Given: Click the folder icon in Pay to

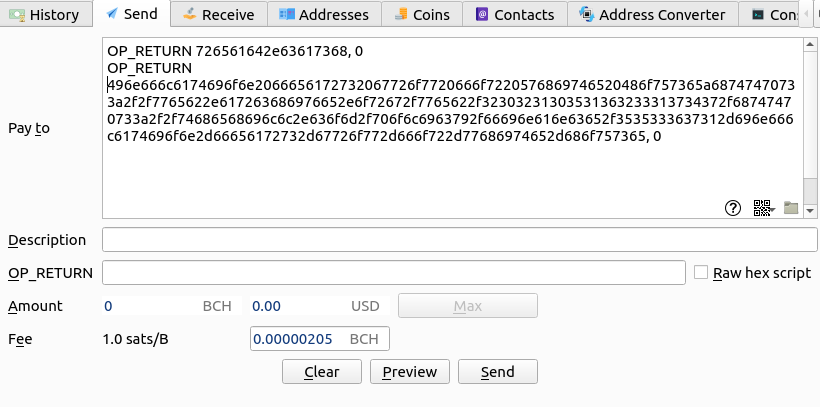Looking at the screenshot, I should (x=791, y=208).
